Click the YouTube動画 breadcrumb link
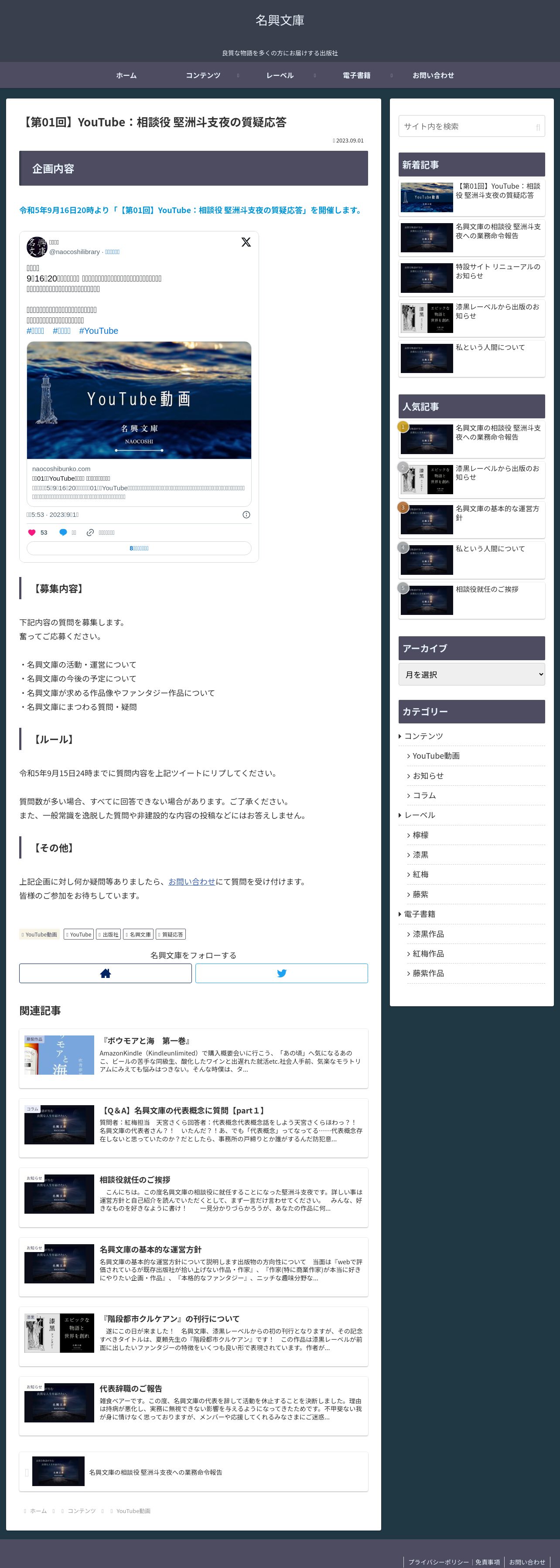Screen dimensions: 560x1568 pyautogui.click(x=133, y=1511)
